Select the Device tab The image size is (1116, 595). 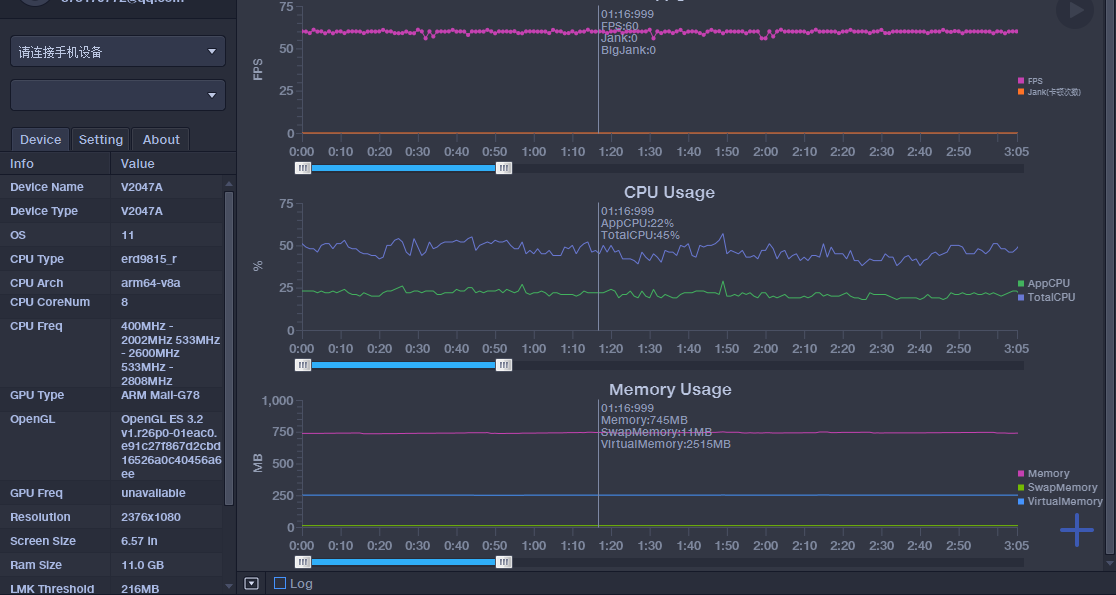[41, 140]
